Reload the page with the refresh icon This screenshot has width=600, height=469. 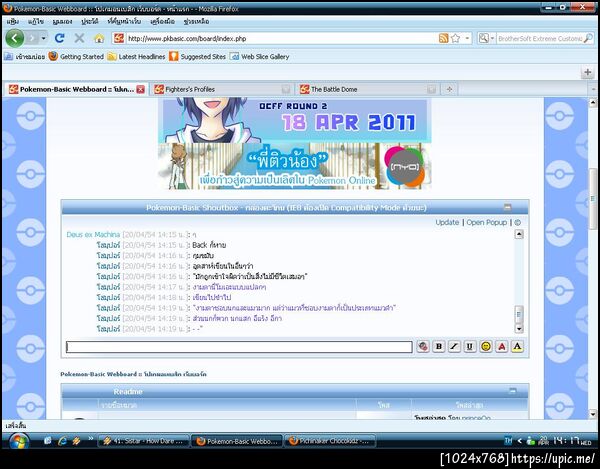(59, 38)
